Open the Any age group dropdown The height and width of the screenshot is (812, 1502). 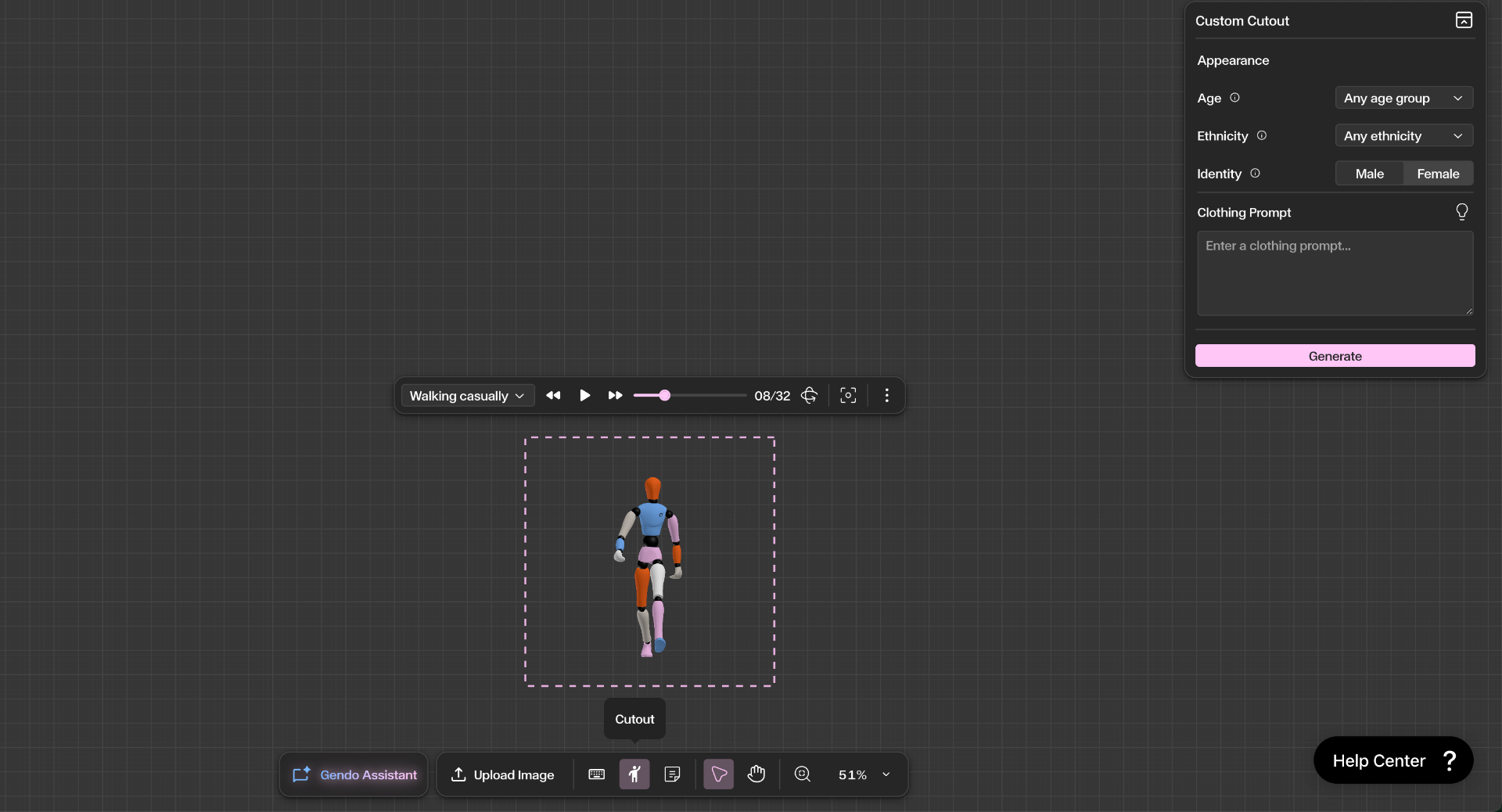pos(1403,98)
